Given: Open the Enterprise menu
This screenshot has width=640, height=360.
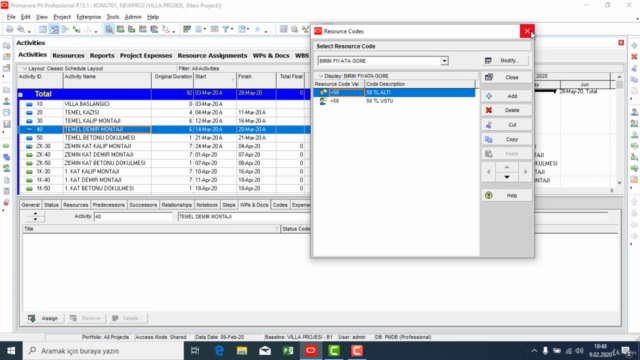Looking at the screenshot, I should pos(89,17).
